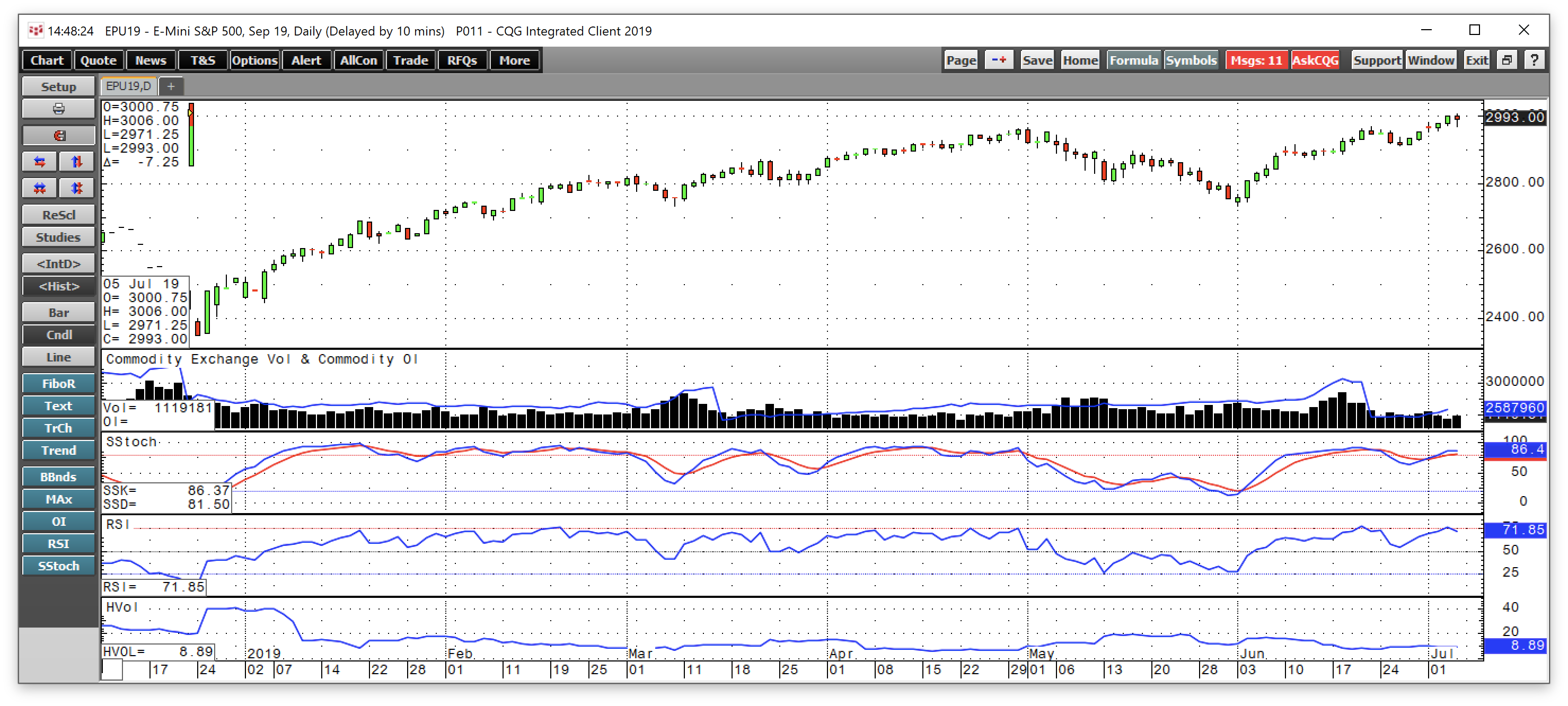Toggle the MAx moving average study

click(x=58, y=499)
